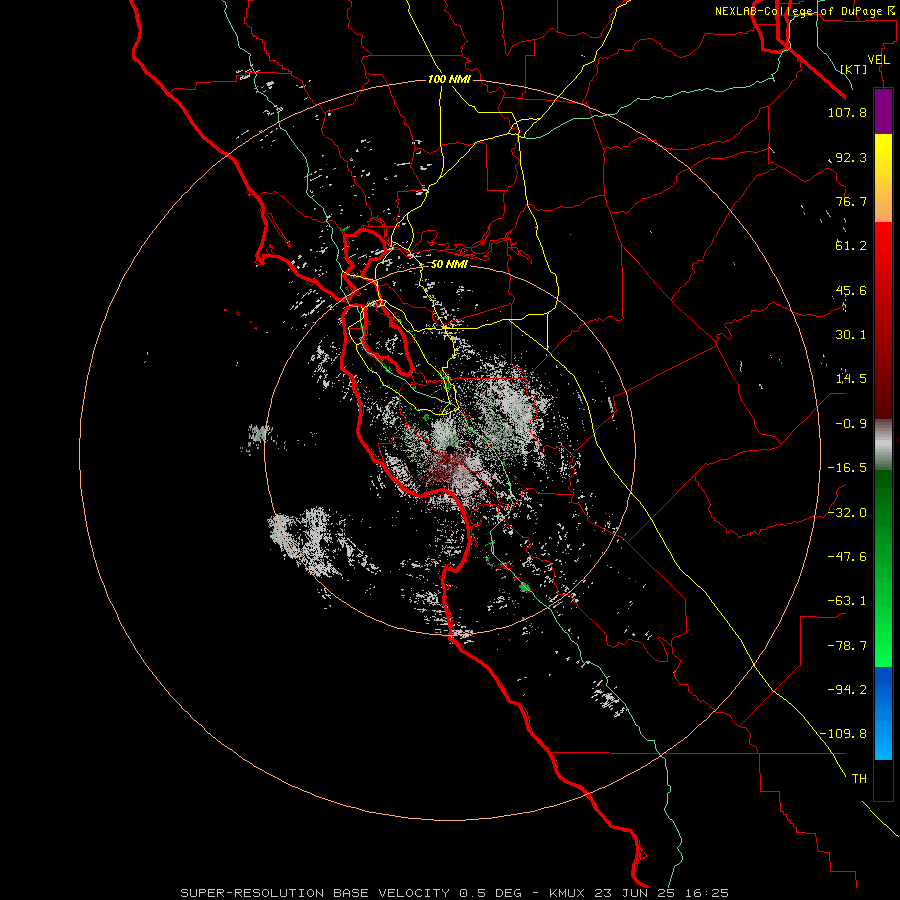Pick the yellow-orange segment of velocity scale

[x=883, y=178]
